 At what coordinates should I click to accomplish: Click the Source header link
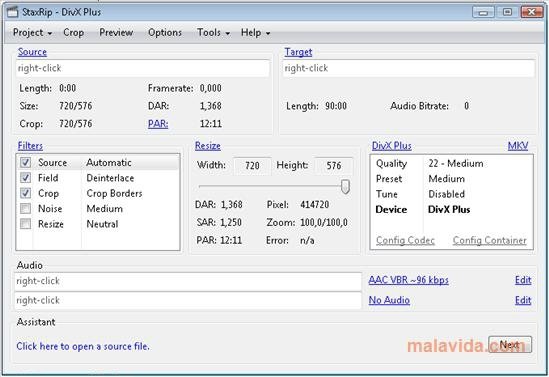[32, 52]
